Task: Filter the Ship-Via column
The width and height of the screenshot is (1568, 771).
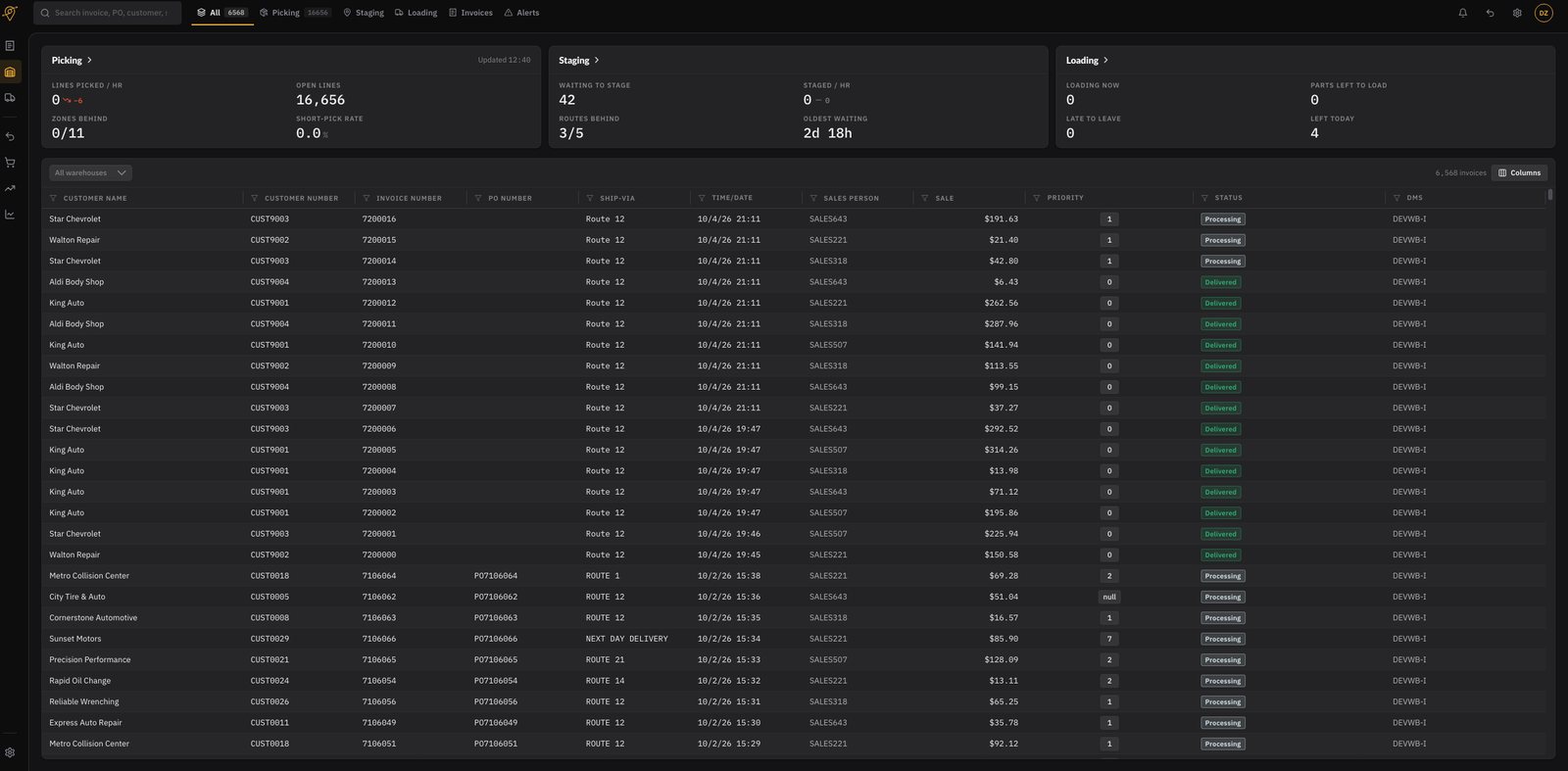Action: 590,198
